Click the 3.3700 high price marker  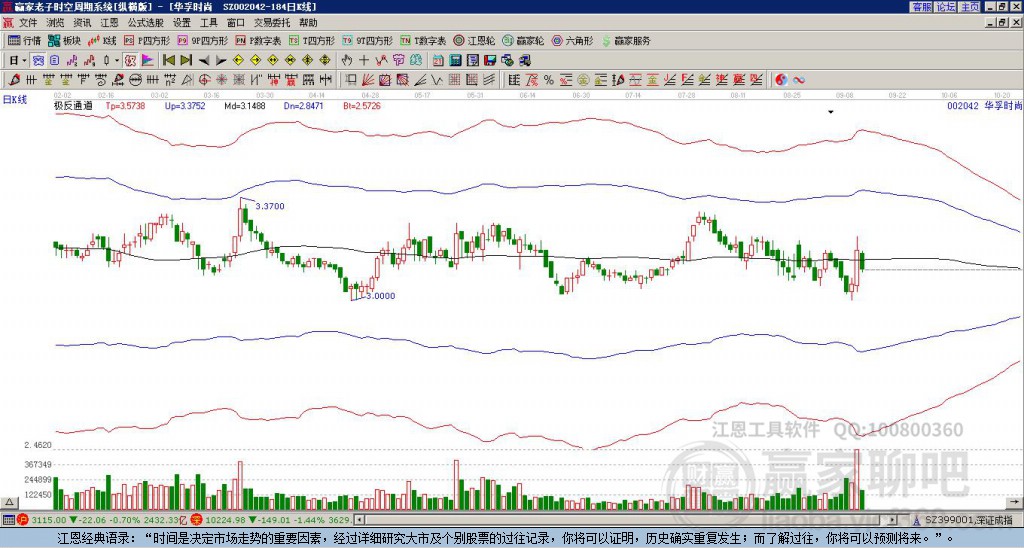[270, 206]
